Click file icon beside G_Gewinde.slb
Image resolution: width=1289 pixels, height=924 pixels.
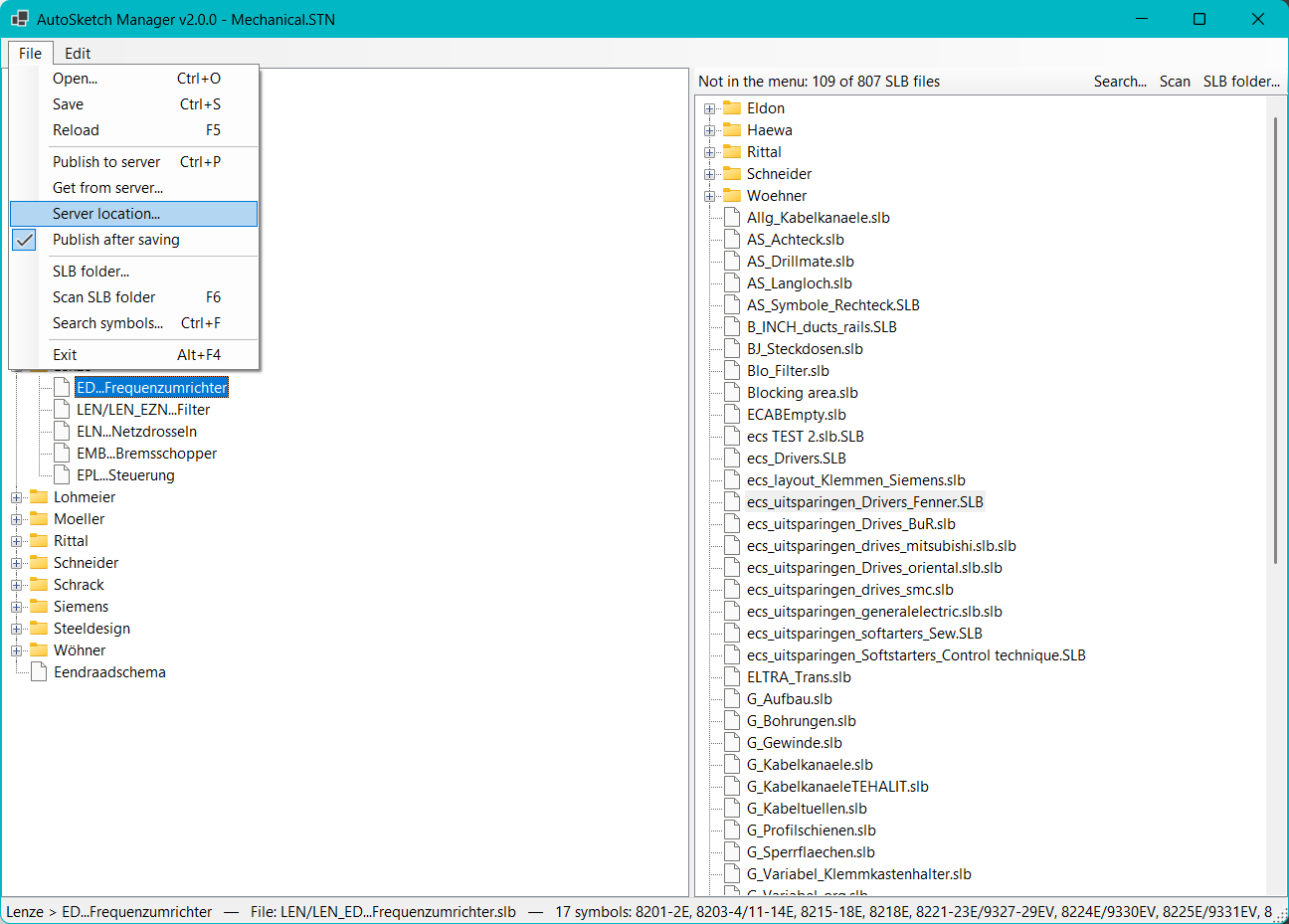[732, 743]
